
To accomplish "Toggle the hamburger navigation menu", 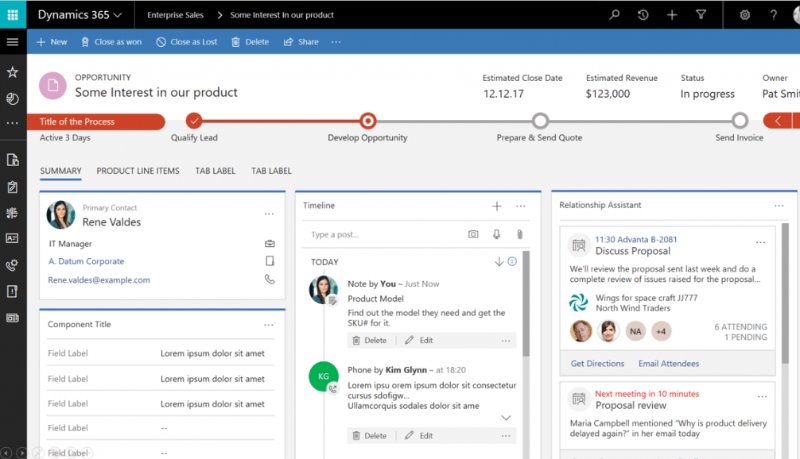I will point(13,42).
